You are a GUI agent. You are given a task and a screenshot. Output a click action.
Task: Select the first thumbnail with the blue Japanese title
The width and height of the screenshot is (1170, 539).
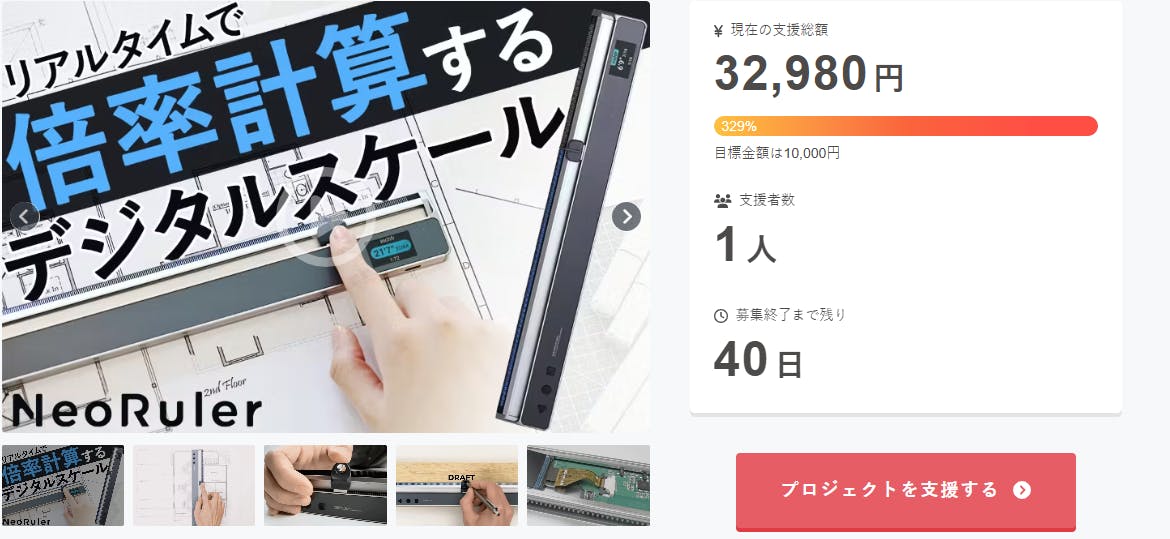point(63,485)
